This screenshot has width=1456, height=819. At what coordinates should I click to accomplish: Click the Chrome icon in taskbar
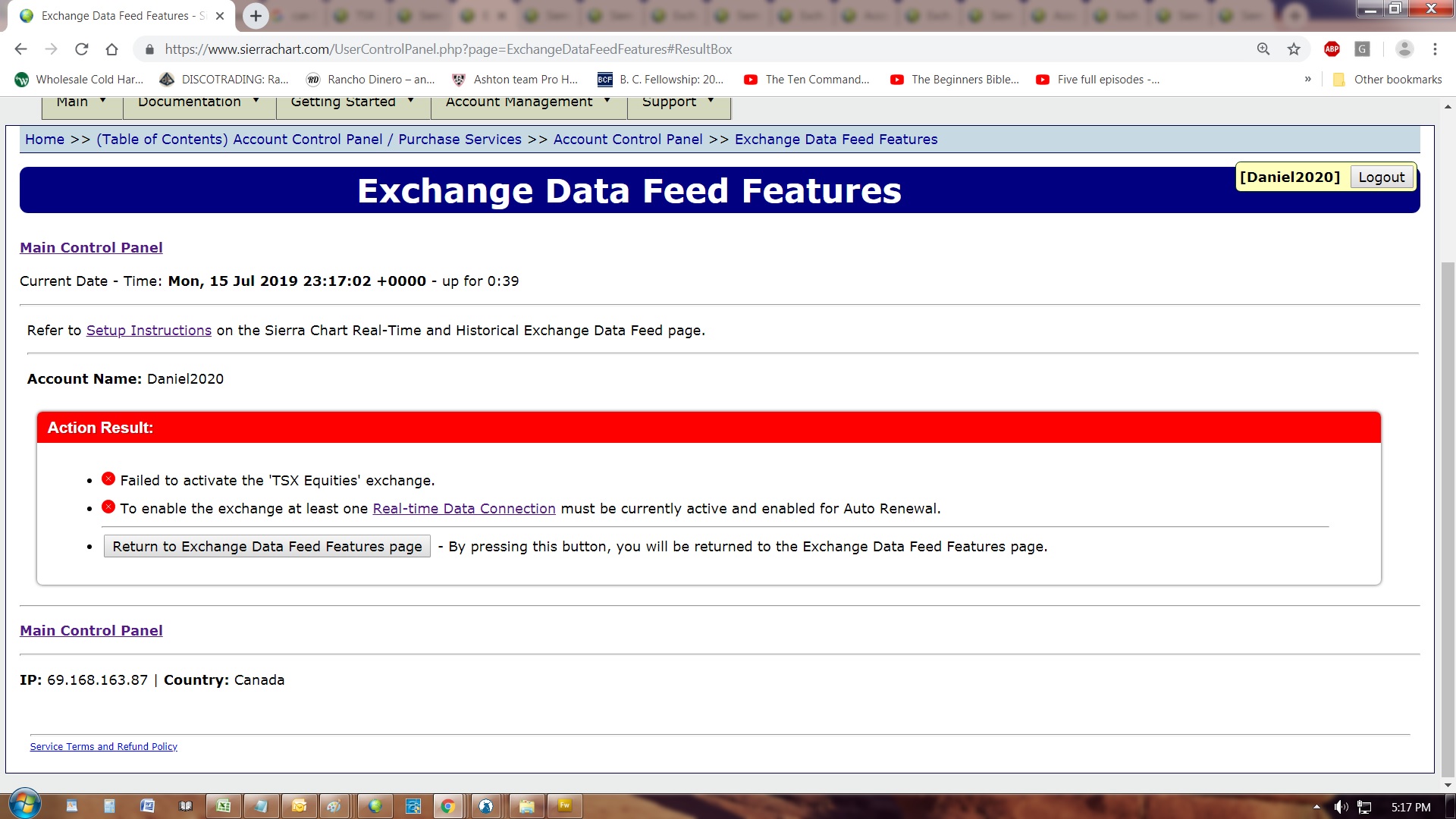pos(448,806)
